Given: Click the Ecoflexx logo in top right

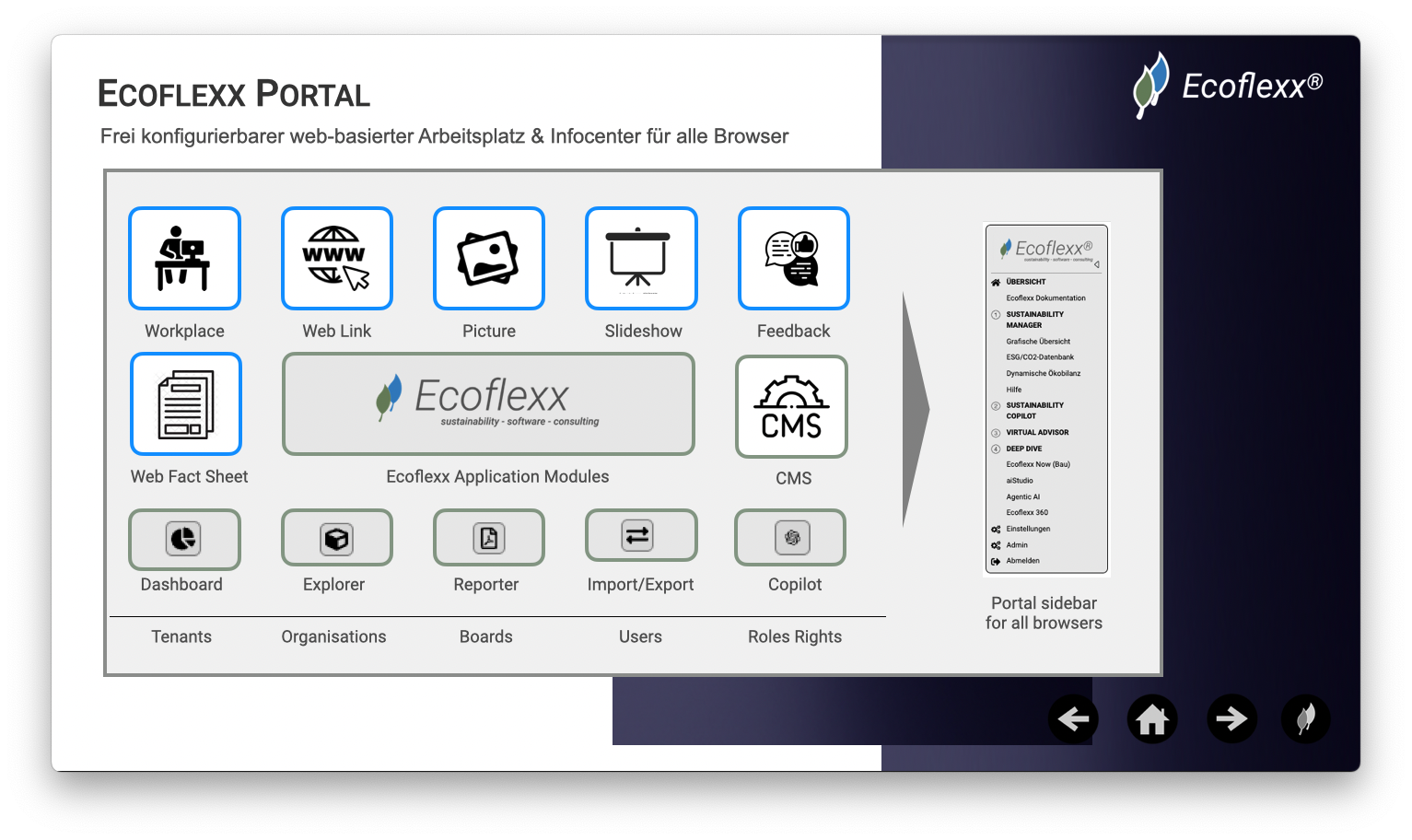Looking at the screenshot, I should click(x=1228, y=86).
